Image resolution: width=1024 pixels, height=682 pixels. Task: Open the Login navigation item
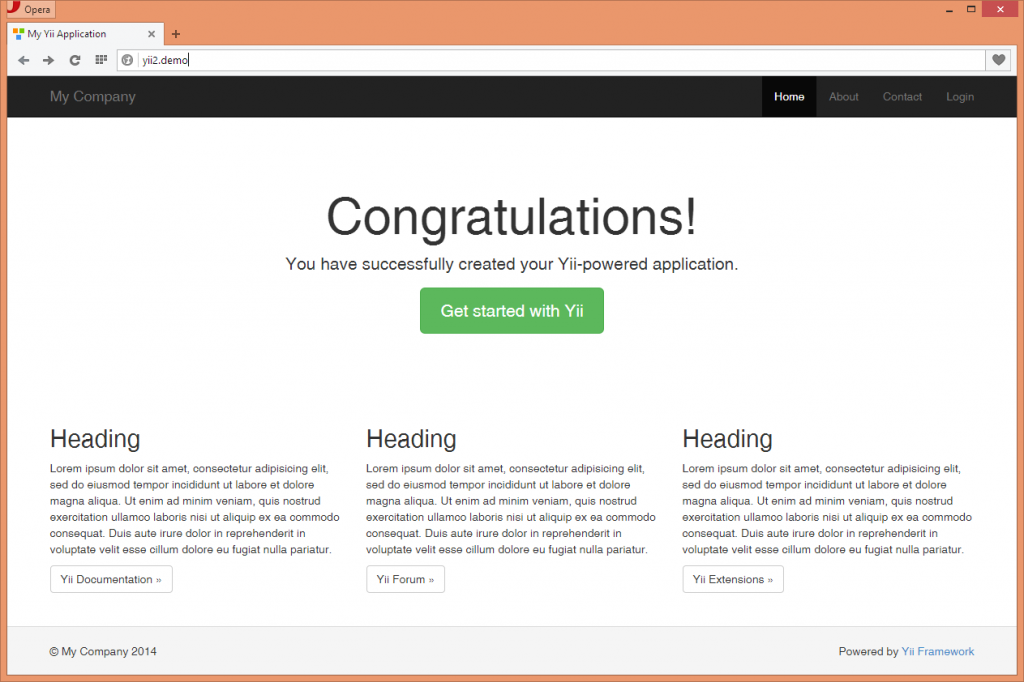(960, 97)
